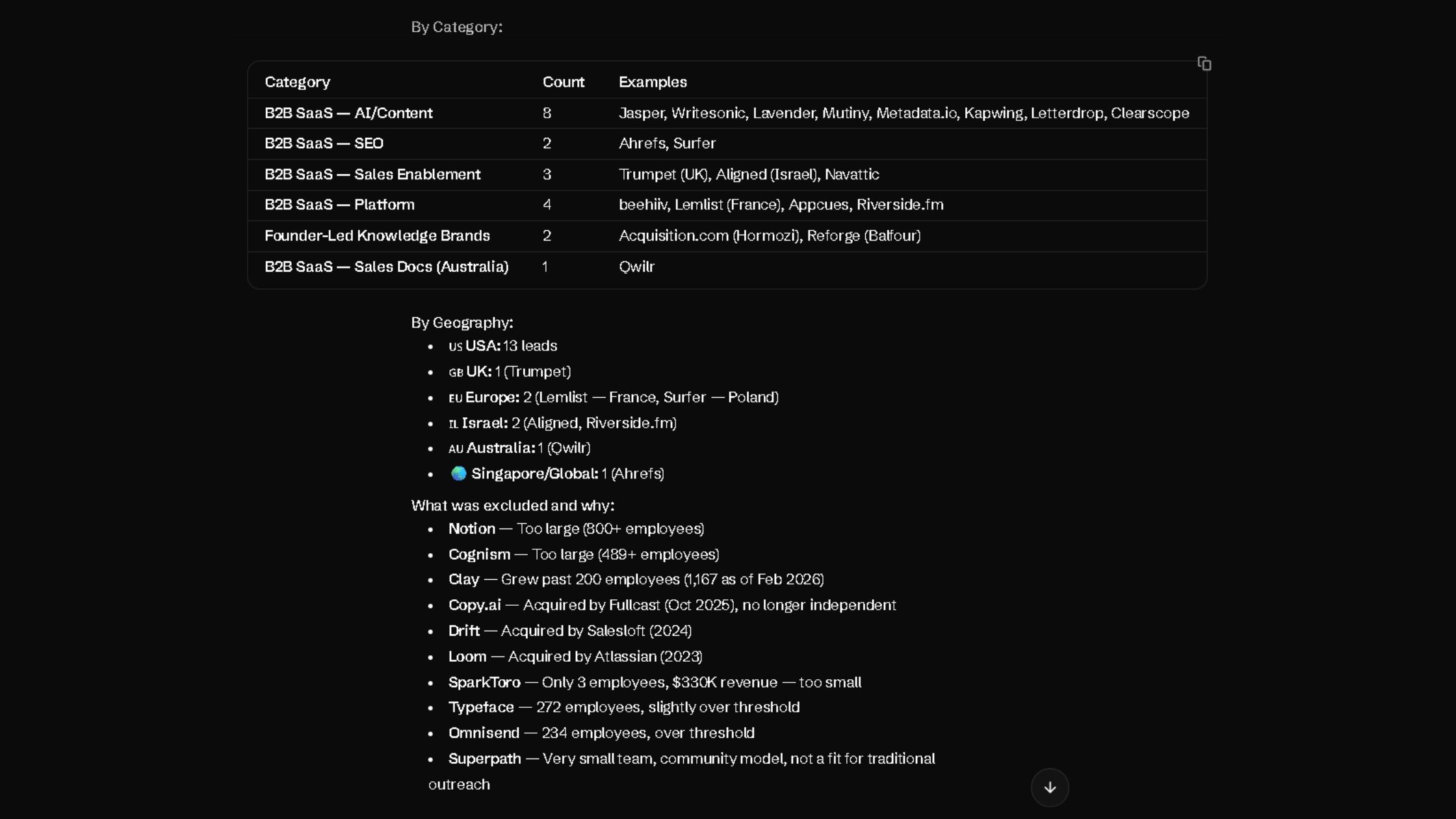The height and width of the screenshot is (819, 1456).
Task: Click the examples starting with Jasper, Writesonic
Action: [x=904, y=113]
